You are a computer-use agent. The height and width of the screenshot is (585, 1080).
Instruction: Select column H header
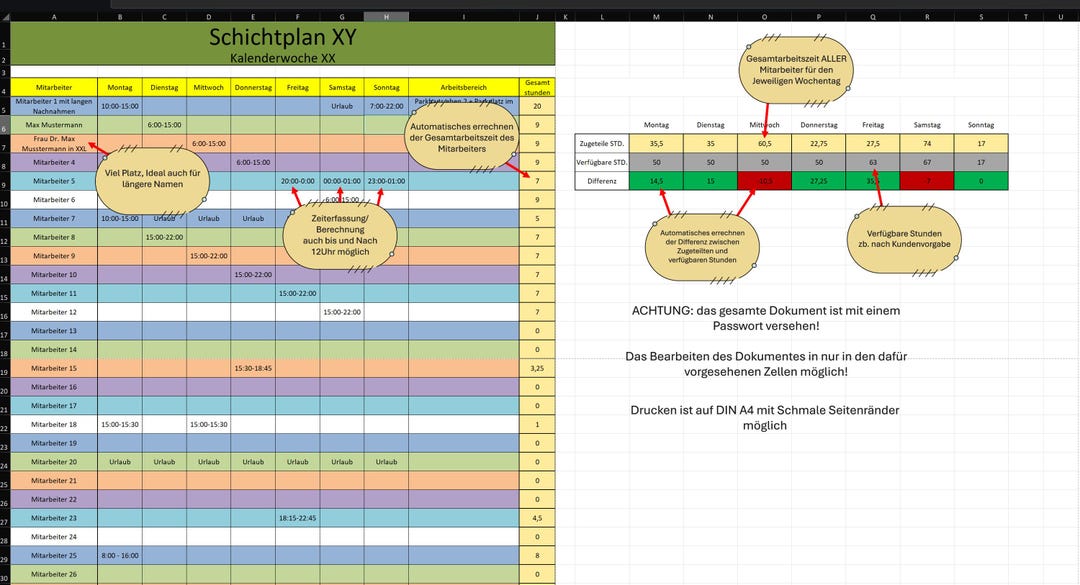tap(386, 15)
